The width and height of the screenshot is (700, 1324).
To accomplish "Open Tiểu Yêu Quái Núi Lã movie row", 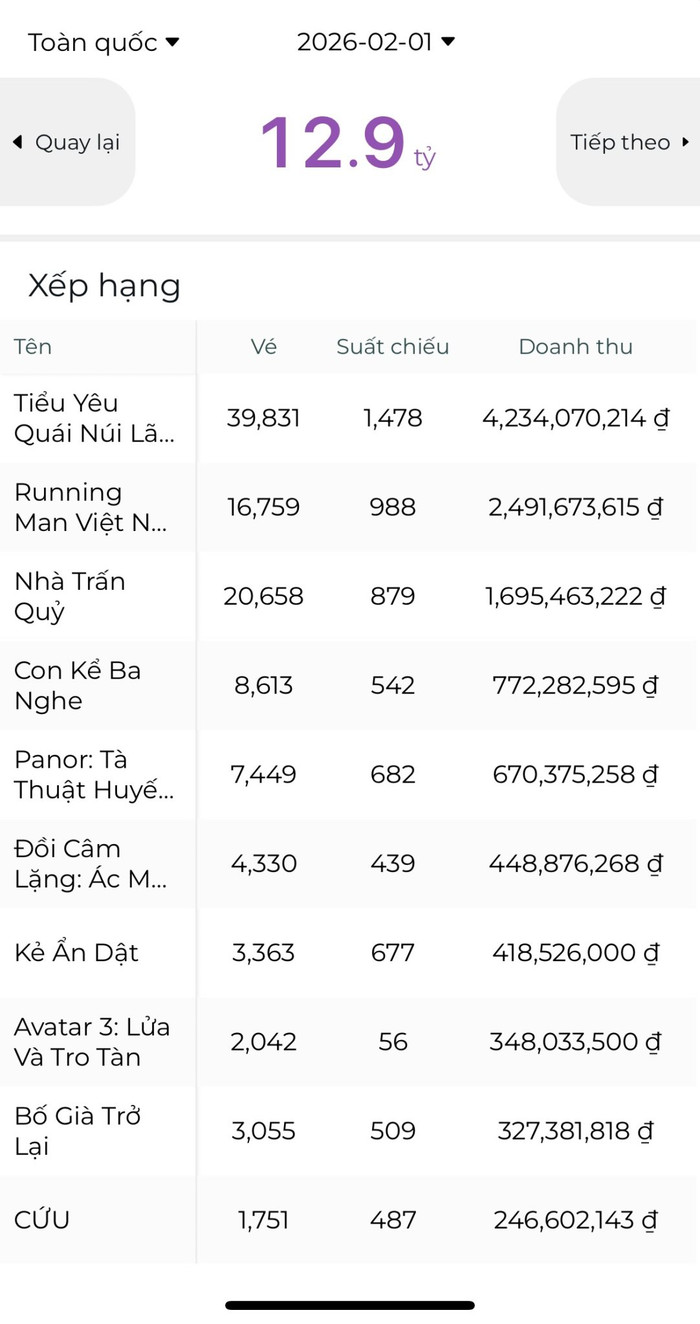I will point(94,418).
